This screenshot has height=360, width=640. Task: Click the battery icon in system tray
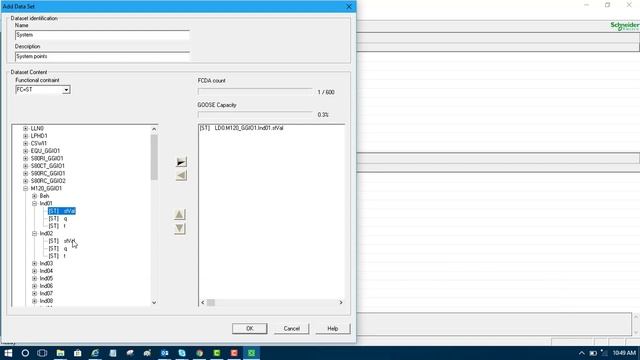point(593,353)
